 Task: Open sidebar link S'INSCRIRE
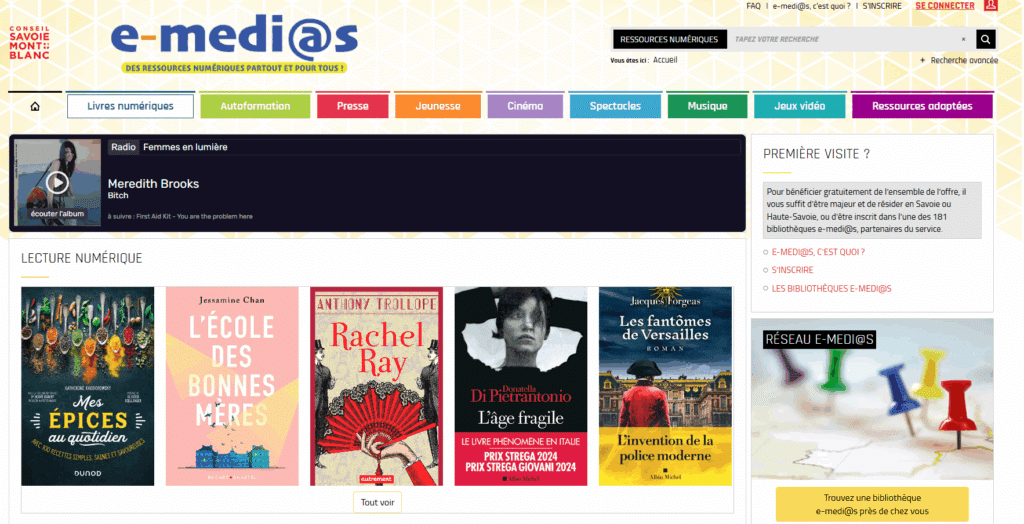pos(792,270)
